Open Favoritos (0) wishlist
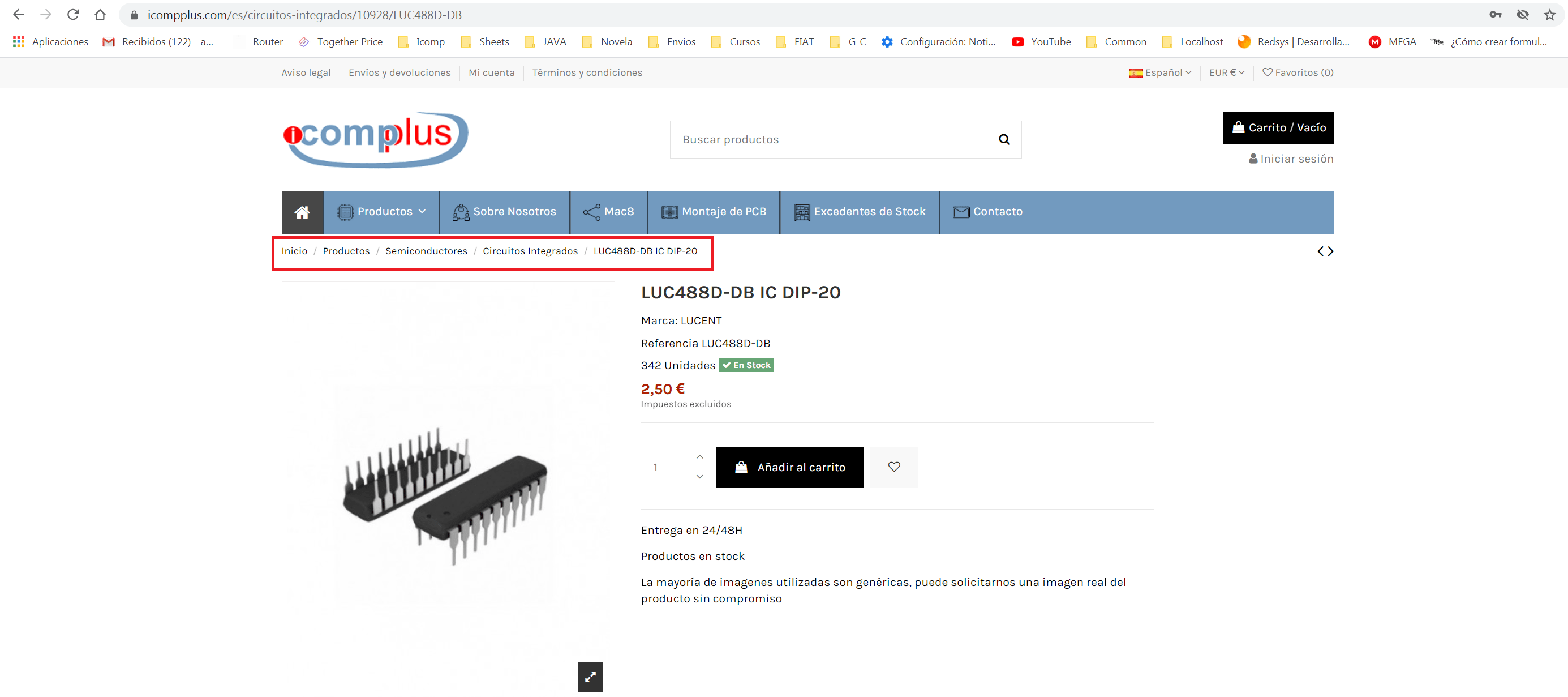Viewport: 1568px width, 697px height. pyautogui.click(x=1298, y=72)
